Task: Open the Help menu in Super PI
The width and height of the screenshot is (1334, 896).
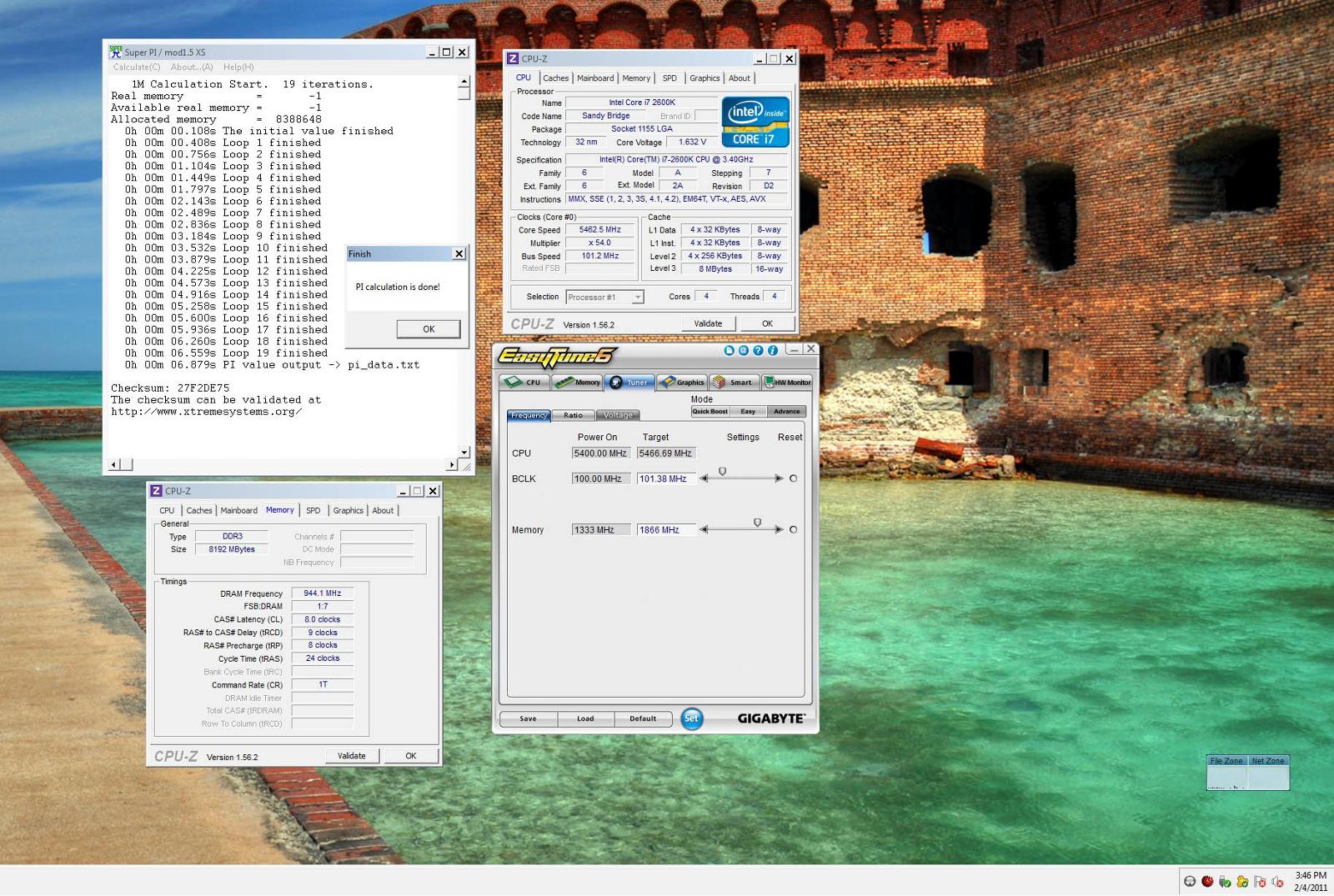Action: tap(238, 67)
